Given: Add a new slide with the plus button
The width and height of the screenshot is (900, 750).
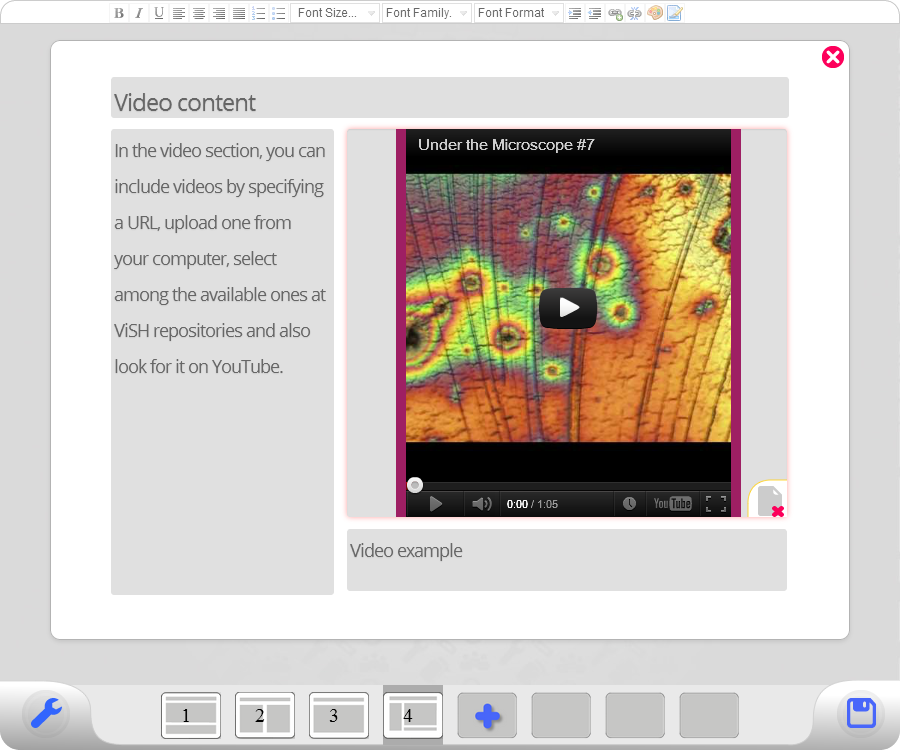Looking at the screenshot, I should click(x=487, y=716).
